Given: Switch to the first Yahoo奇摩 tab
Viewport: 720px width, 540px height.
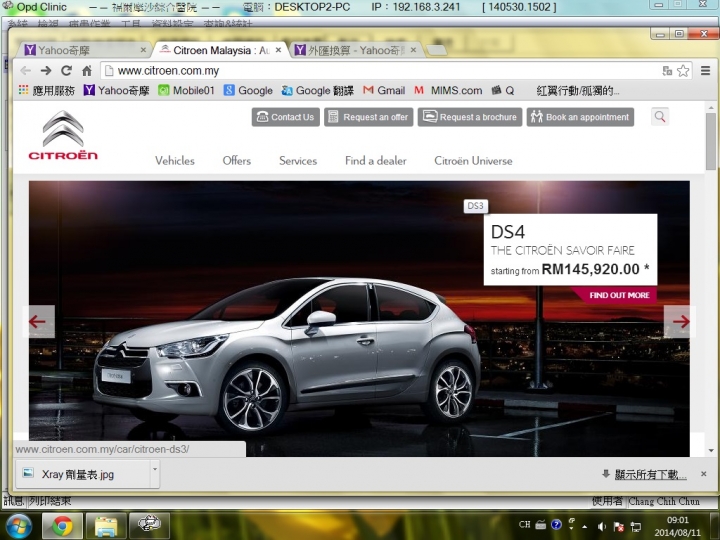Looking at the screenshot, I should click(x=83, y=50).
